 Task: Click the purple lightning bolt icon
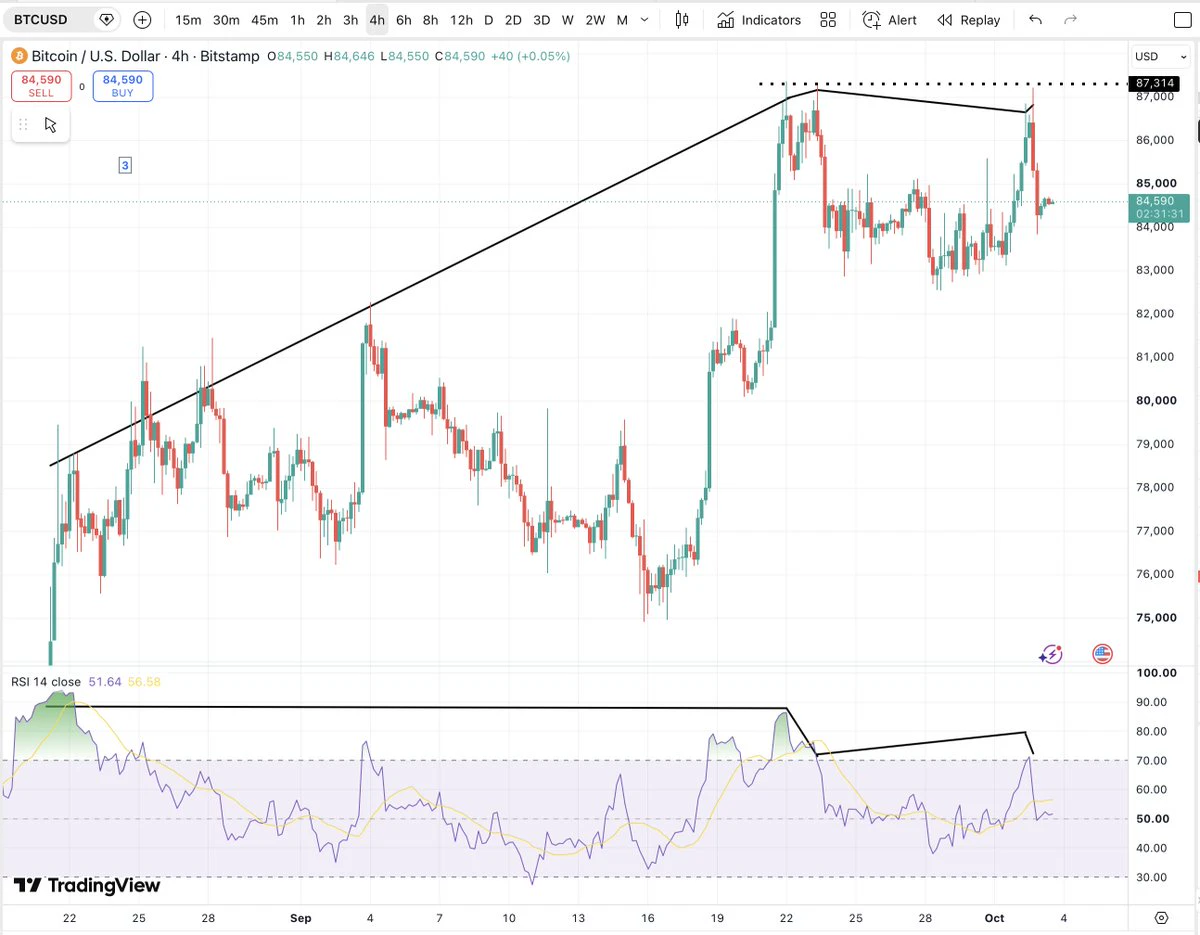1050,654
